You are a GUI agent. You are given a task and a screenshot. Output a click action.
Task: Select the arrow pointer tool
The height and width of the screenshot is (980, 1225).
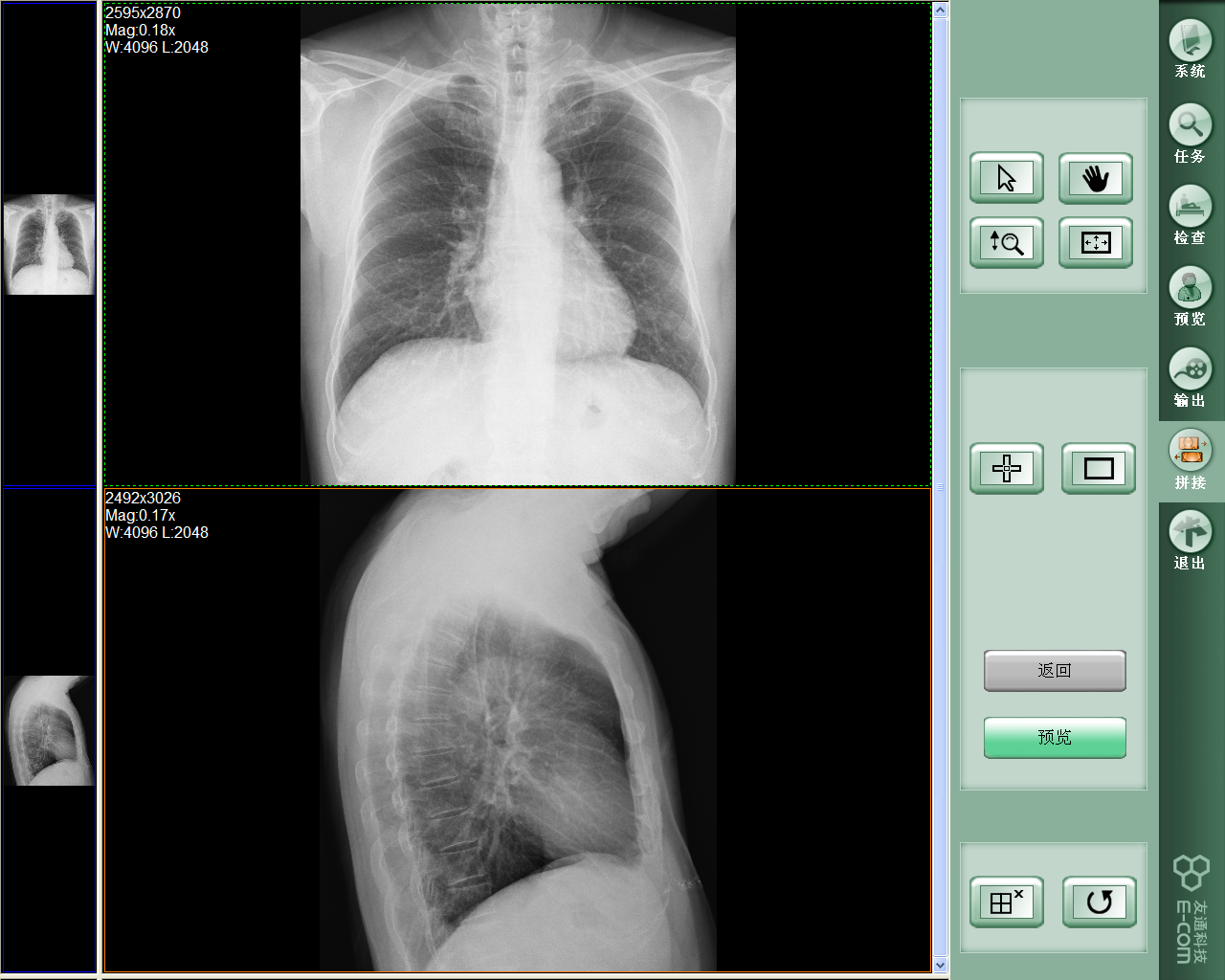[x=1007, y=178]
